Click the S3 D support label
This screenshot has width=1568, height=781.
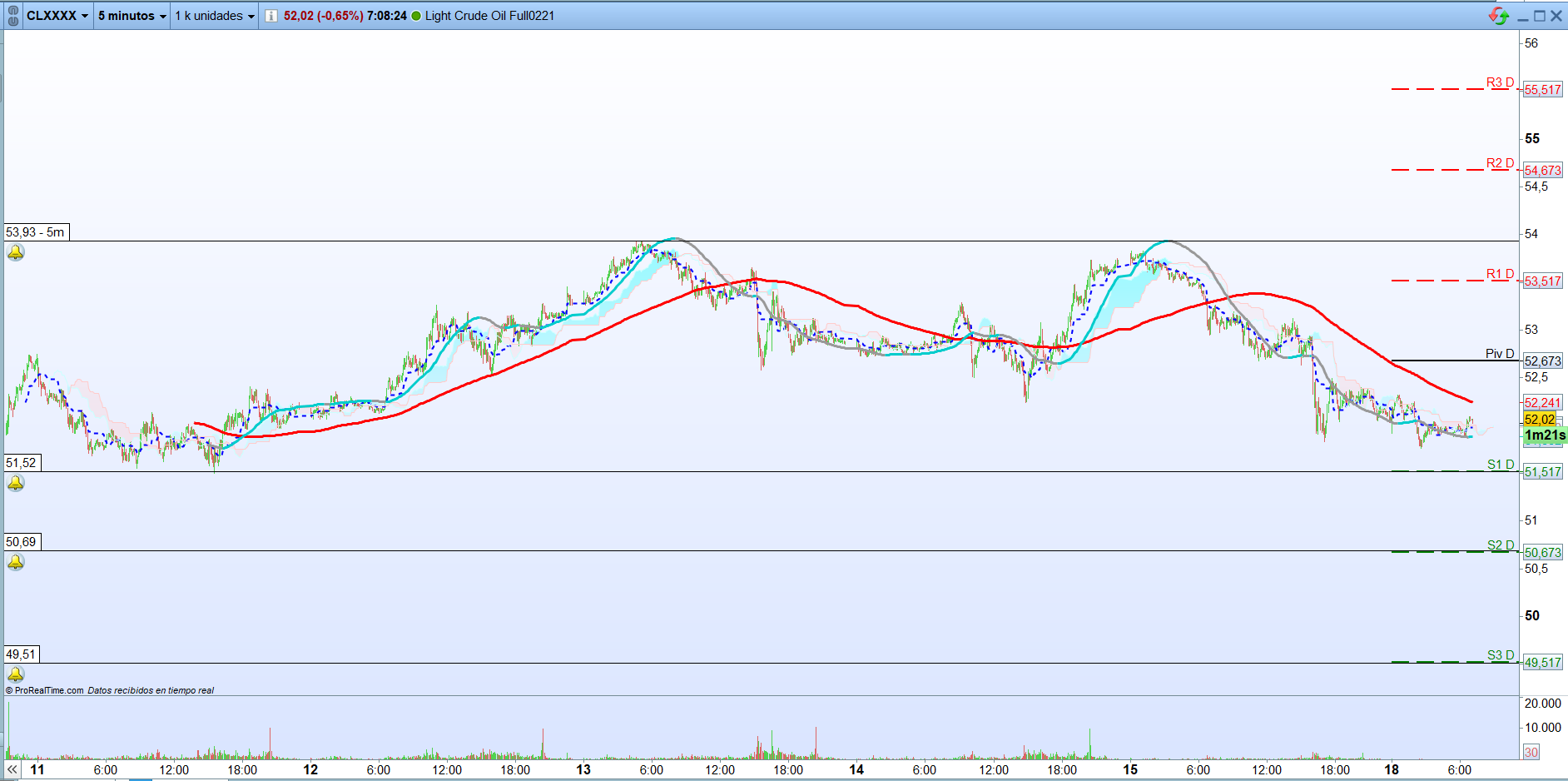click(x=1501, y=655)
